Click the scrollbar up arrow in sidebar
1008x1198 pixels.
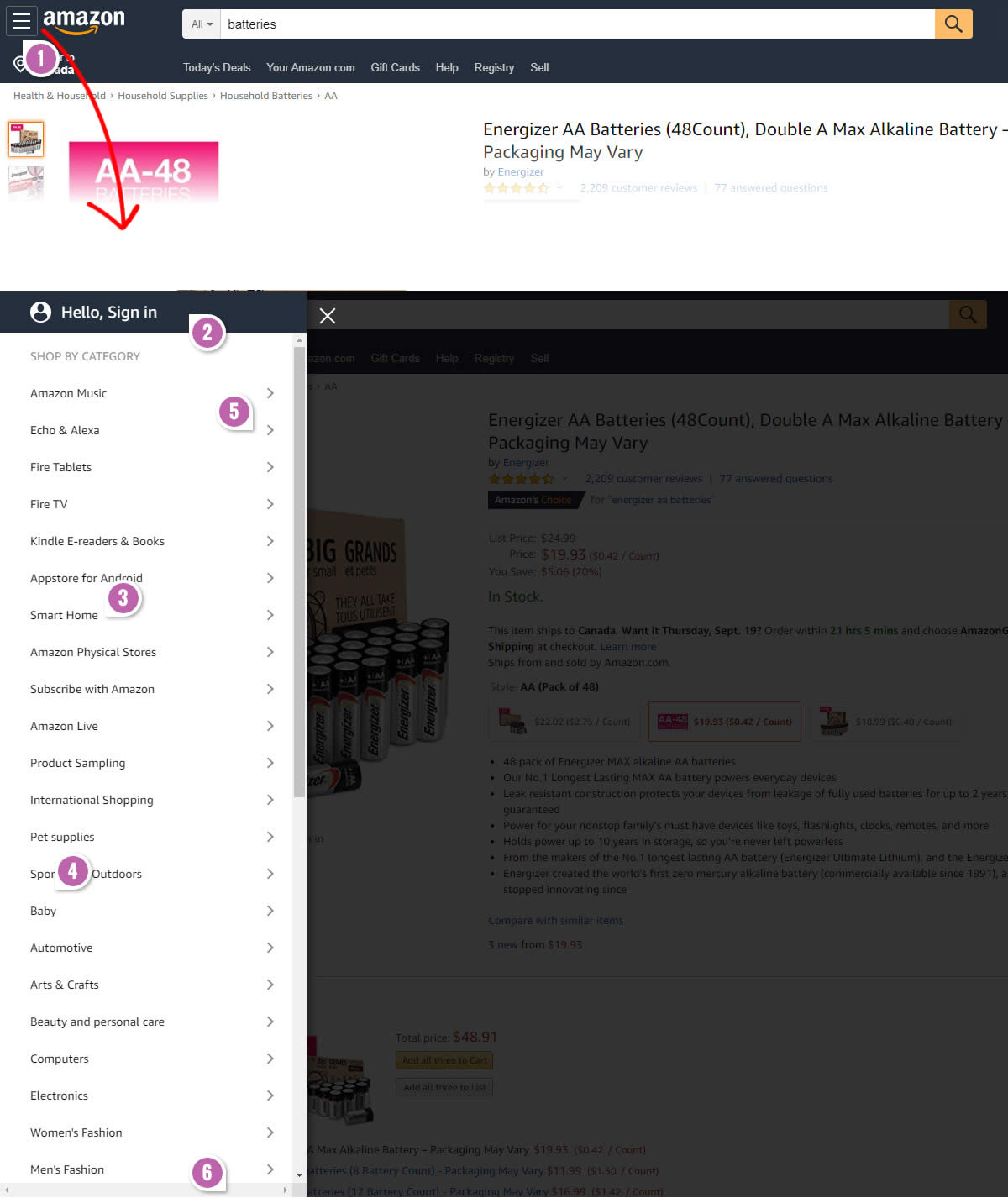point(299,341)
